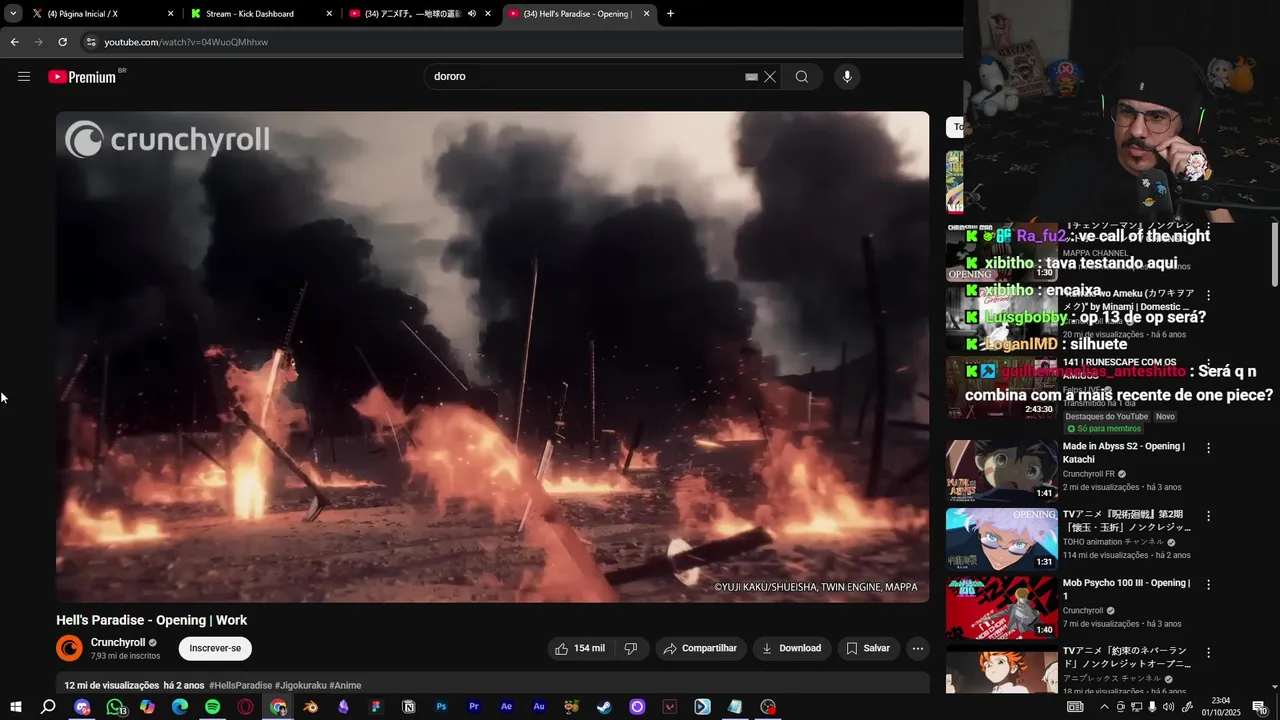Image resolution: width=1280 pixels, height=720 pixels.
Task: Open the Windows Start menu
Action: point(16,707)
